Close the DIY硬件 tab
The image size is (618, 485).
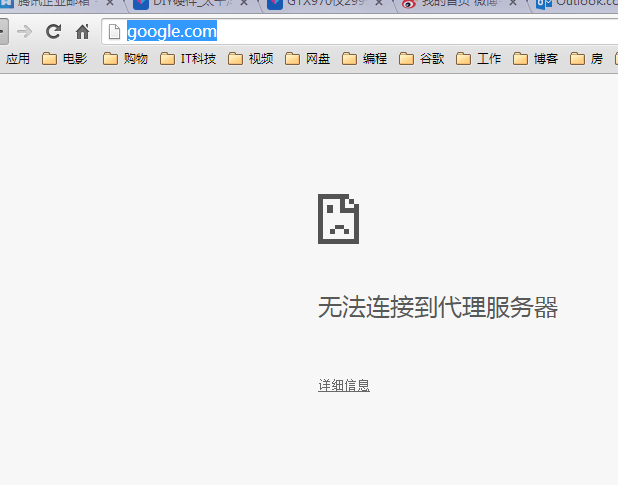tap(244, 3)
